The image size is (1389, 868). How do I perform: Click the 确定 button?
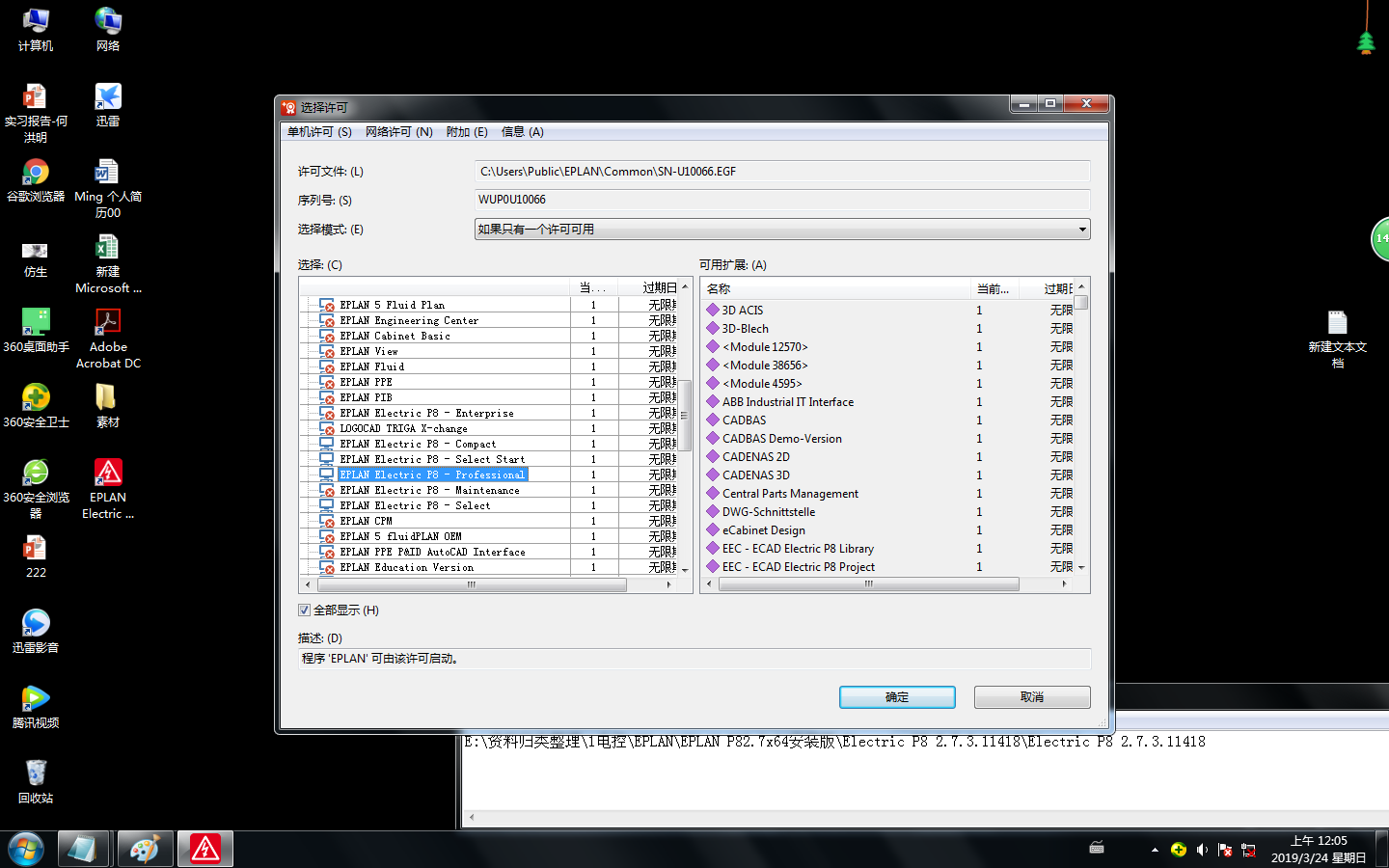point(896,696)
